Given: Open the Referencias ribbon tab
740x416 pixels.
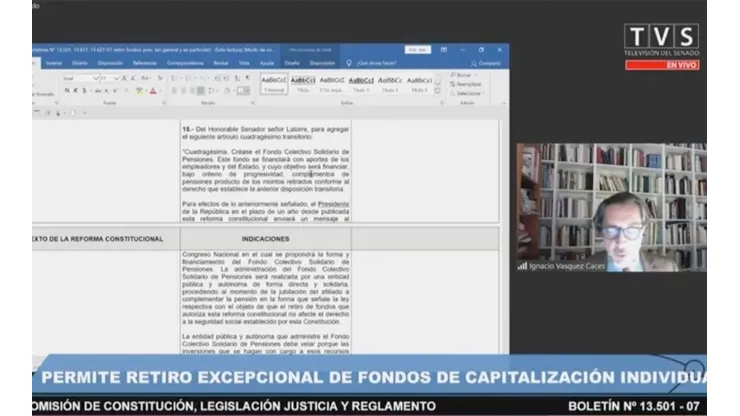Looking at the screenshot, I should click(145, 63).
